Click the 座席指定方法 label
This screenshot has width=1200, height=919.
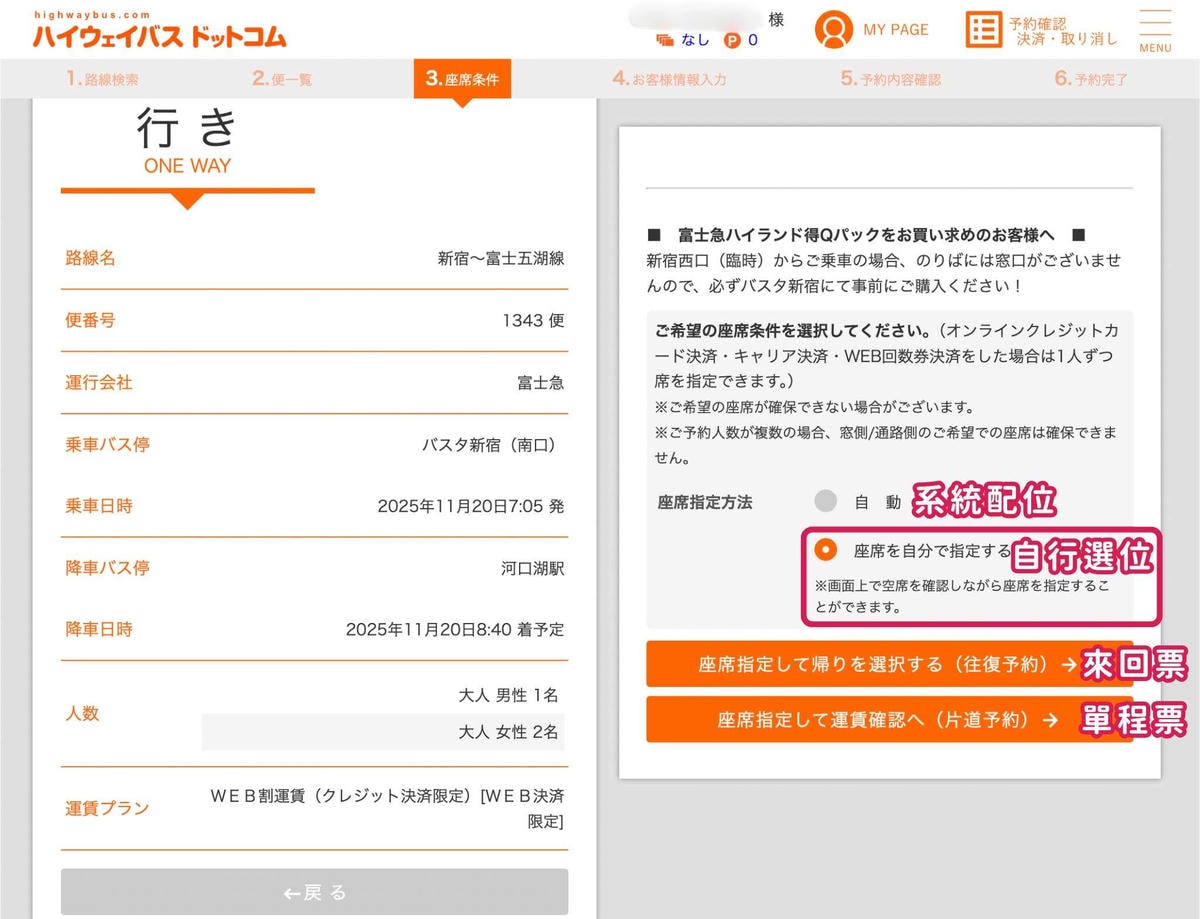coord(705,501)
